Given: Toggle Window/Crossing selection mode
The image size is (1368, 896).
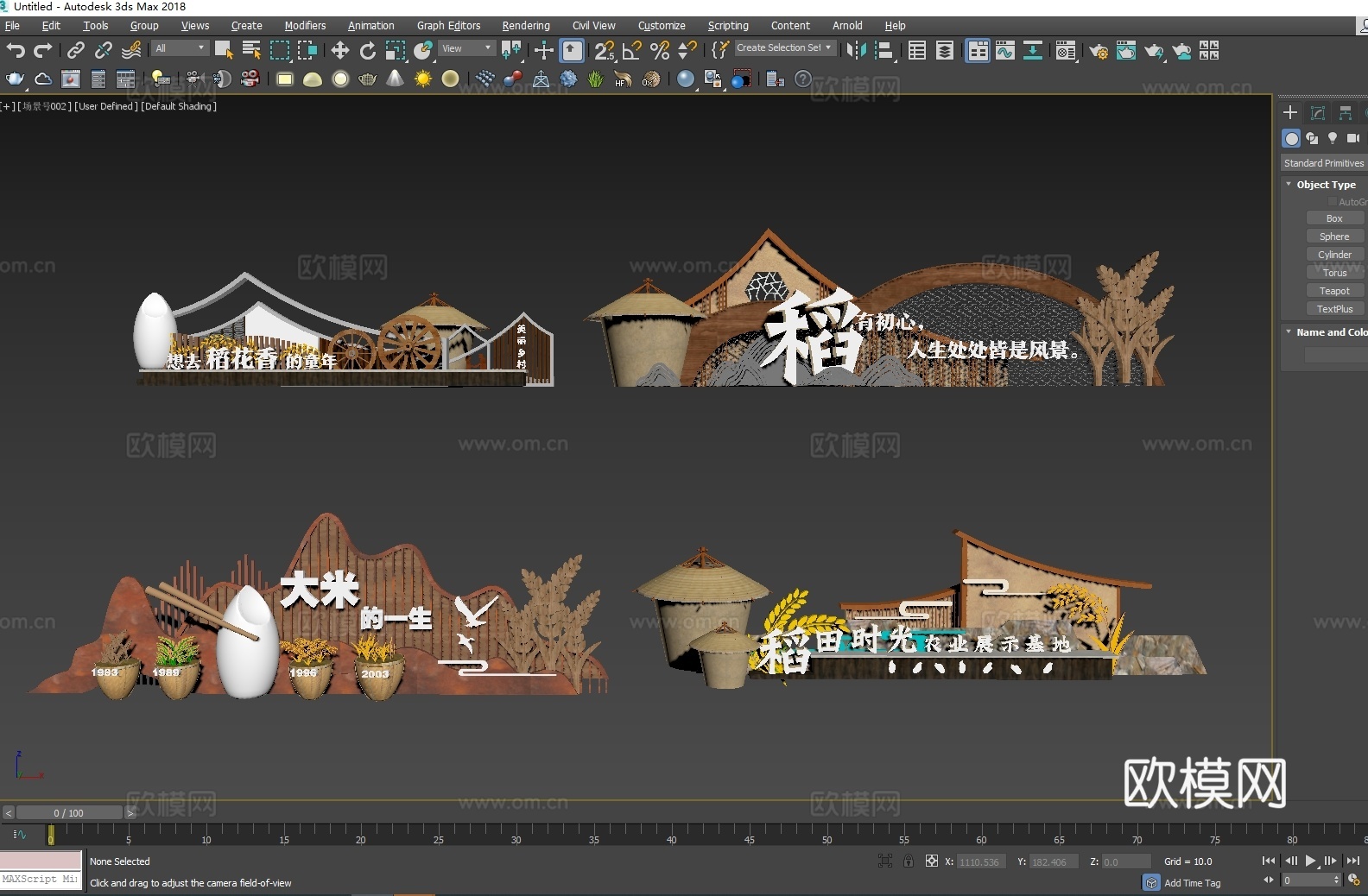Looking at the screenshot, I should pos(307,51).
